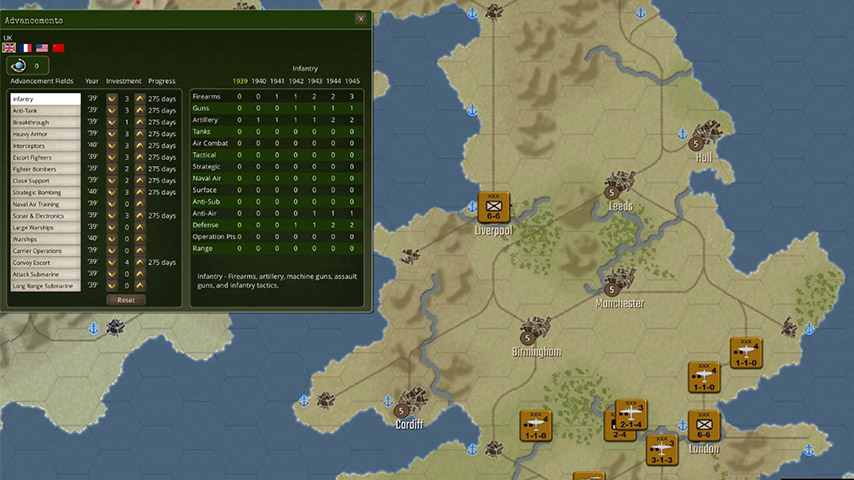
Task: Decrease Anti-Tank investment
Action: pyautogui.click(x=112, y=110)
